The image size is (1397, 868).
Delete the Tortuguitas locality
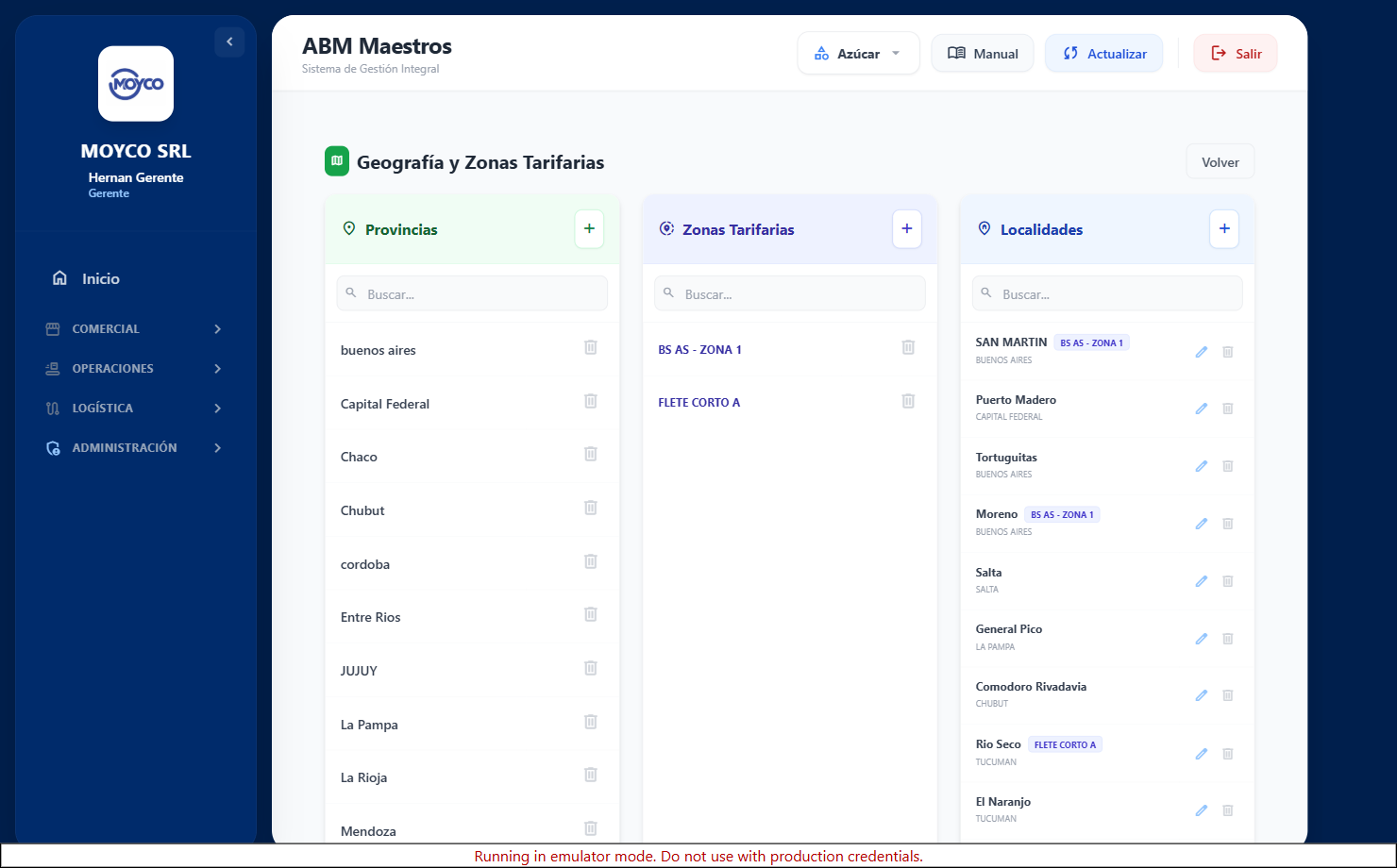coord(1228,466)
